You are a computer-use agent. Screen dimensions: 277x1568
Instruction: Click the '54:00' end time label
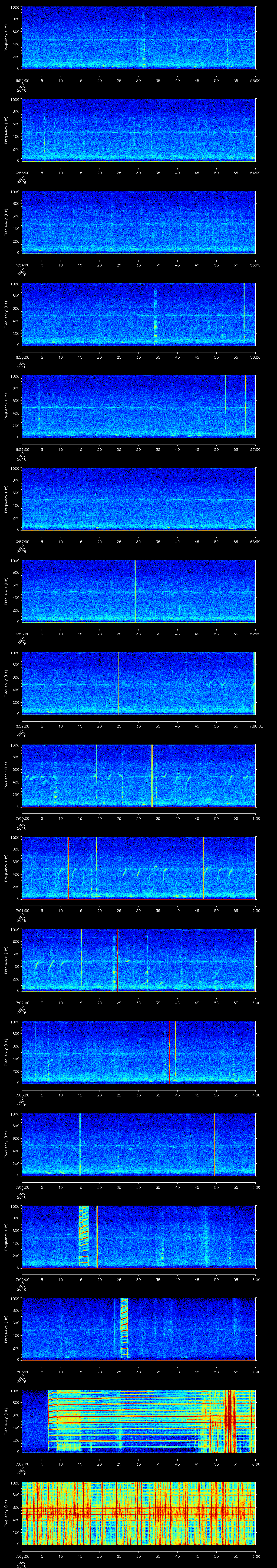click(256, 173)
